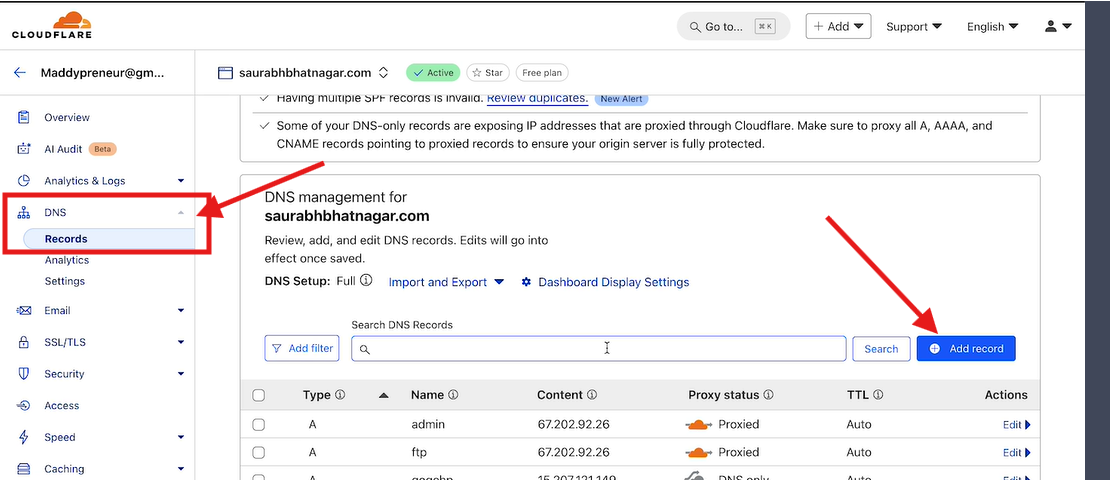Click the Maddypreneur account name
1110x480 pixels.
(x=102, y=72)
